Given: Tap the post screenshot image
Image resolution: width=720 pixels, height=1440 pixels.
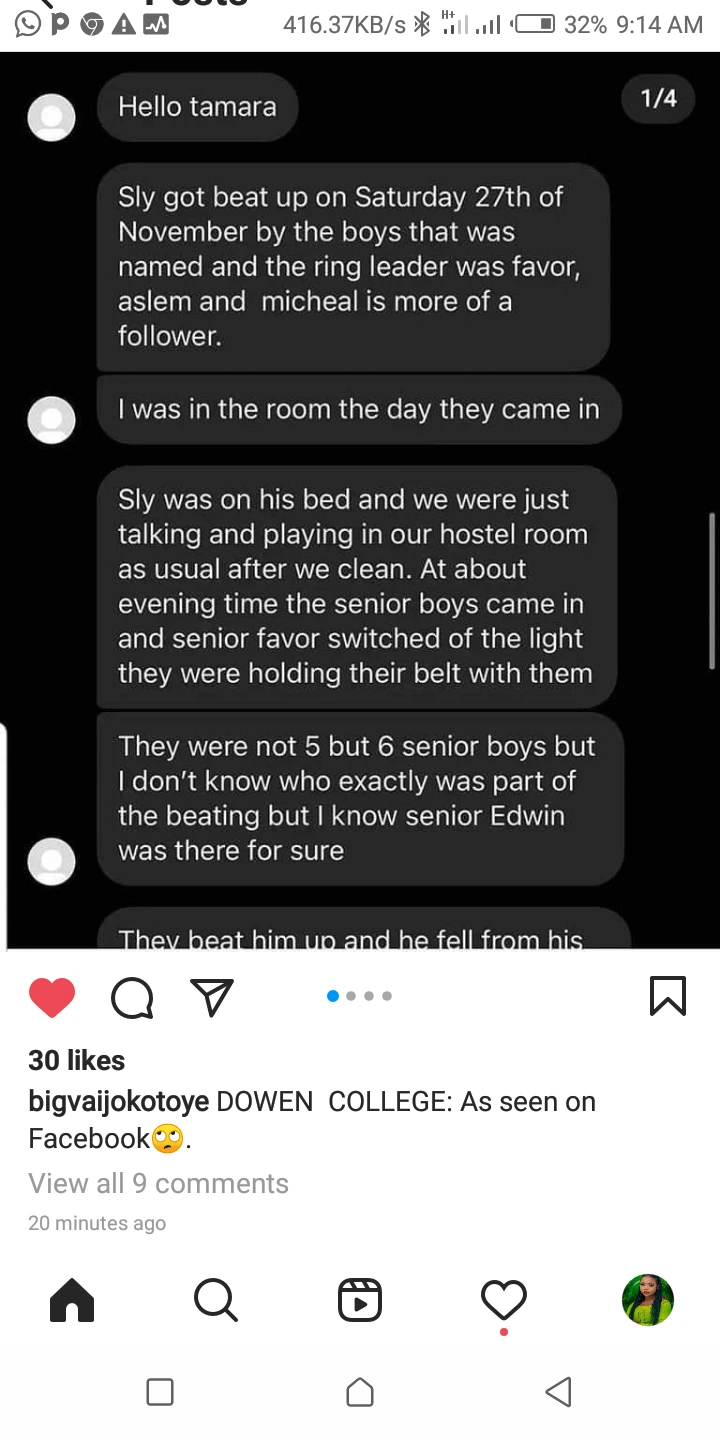Looking at the screenshot, I should tap(360, 500).
